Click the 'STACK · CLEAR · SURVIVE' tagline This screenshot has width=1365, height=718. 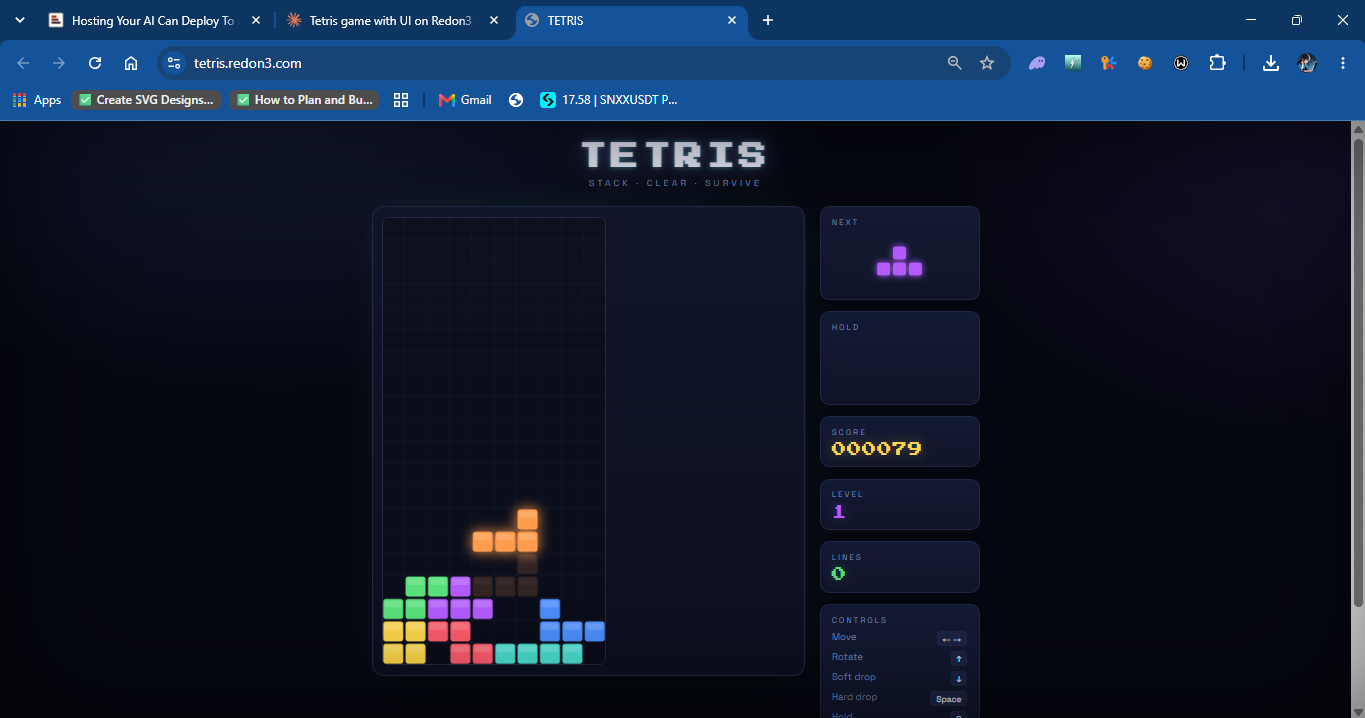(674, 183)
